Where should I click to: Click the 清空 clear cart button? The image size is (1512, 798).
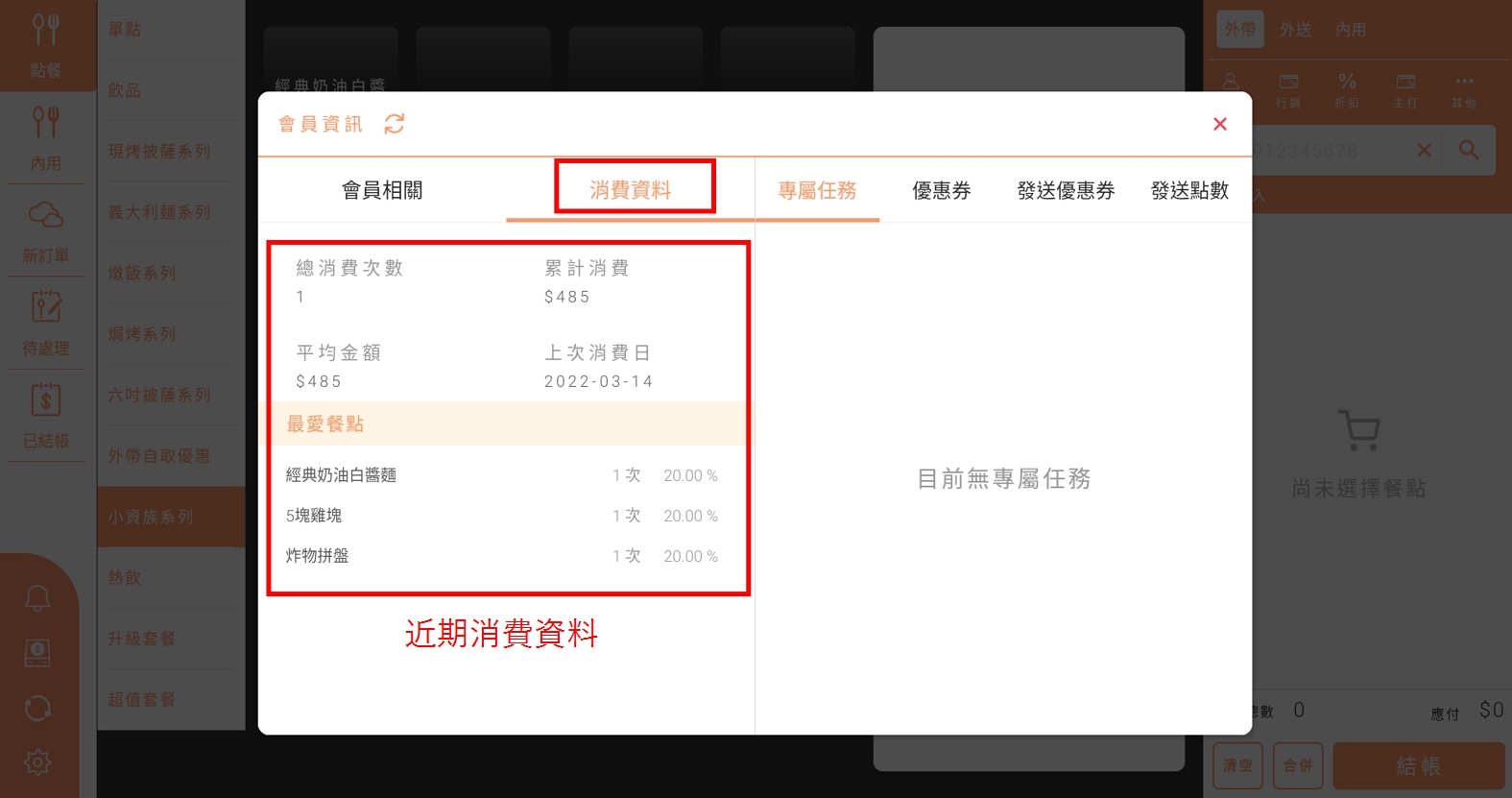pos(1236,765)
